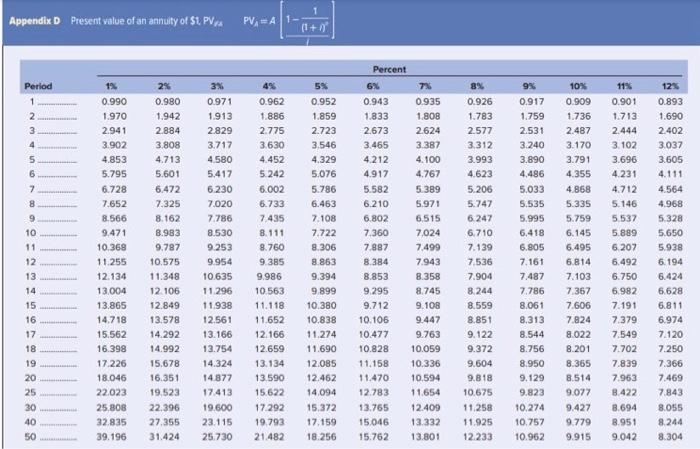Select the 4% column header
Image resolution: width=700 pixels, height=449 pixels.
point(269,86)
